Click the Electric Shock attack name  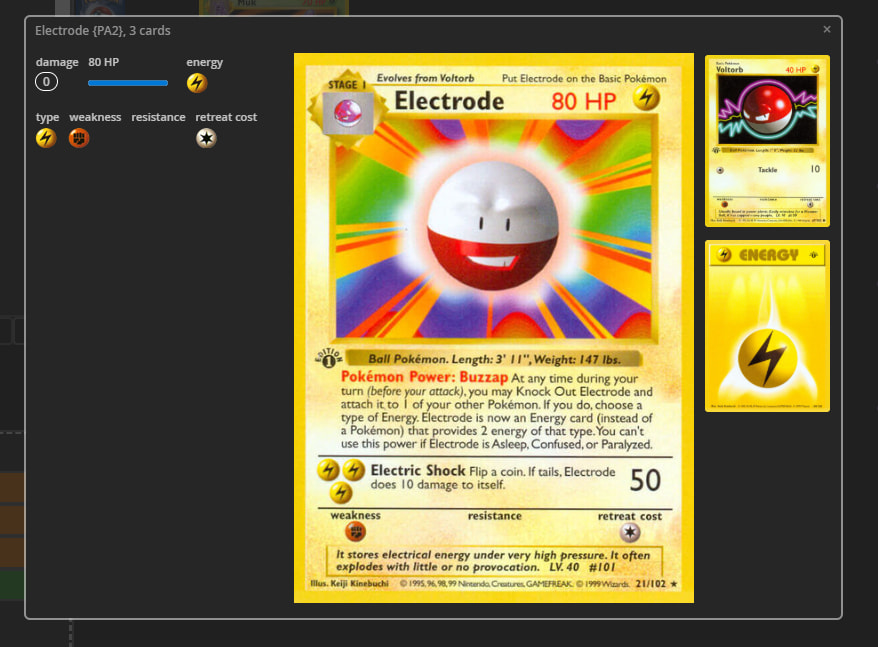pos(418,470)
